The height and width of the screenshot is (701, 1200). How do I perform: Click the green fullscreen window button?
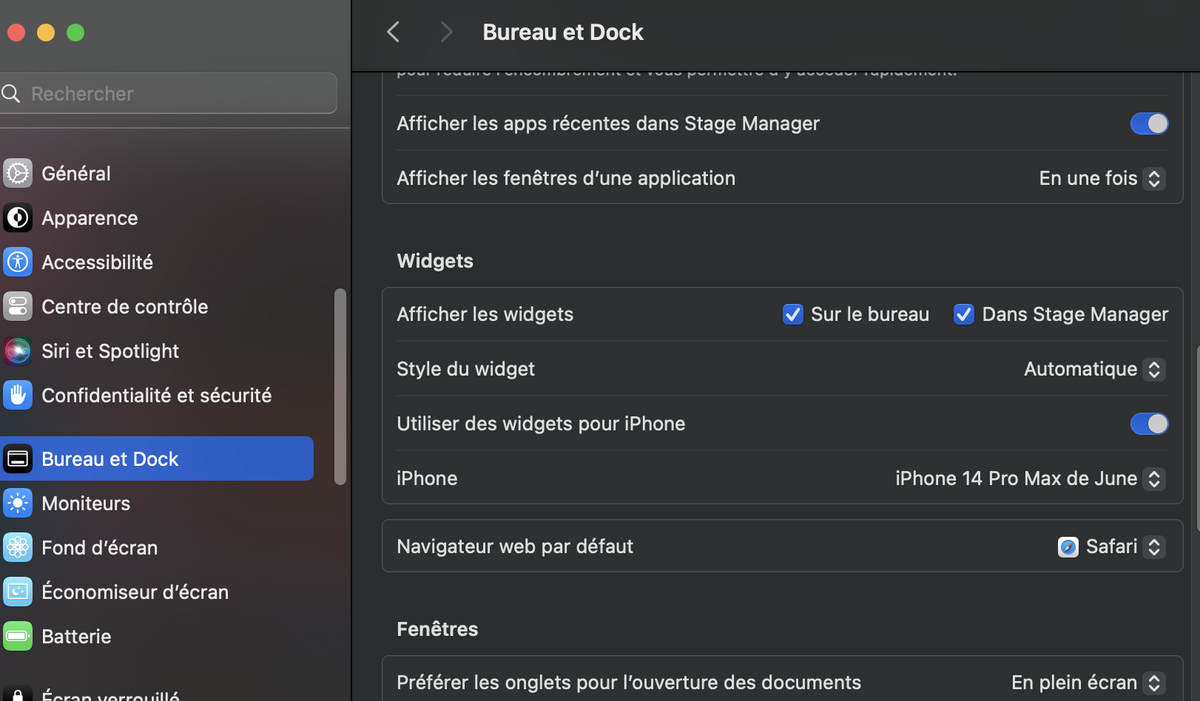click(x=75, y=32)
